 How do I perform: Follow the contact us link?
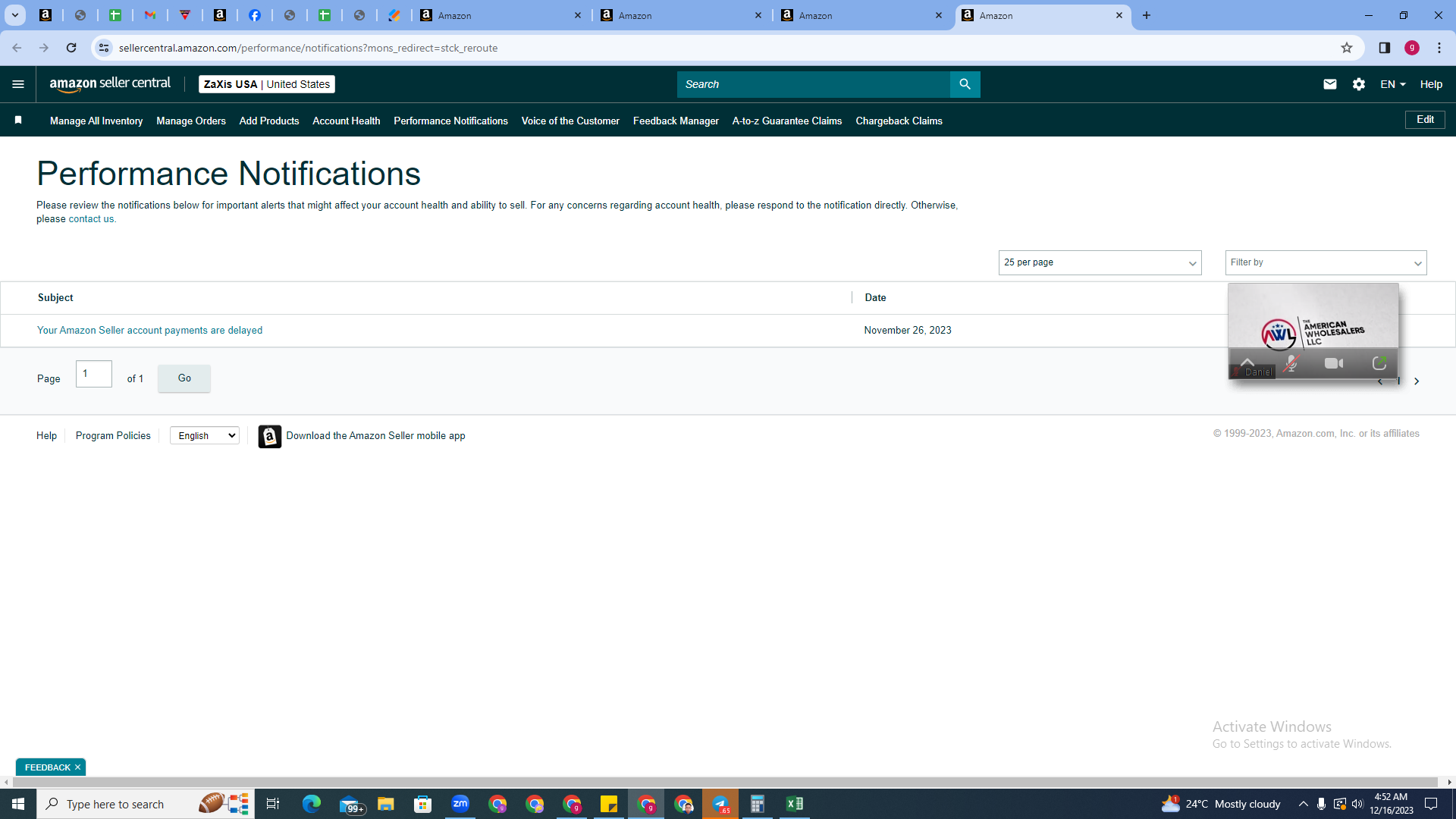tap(91, 219)
